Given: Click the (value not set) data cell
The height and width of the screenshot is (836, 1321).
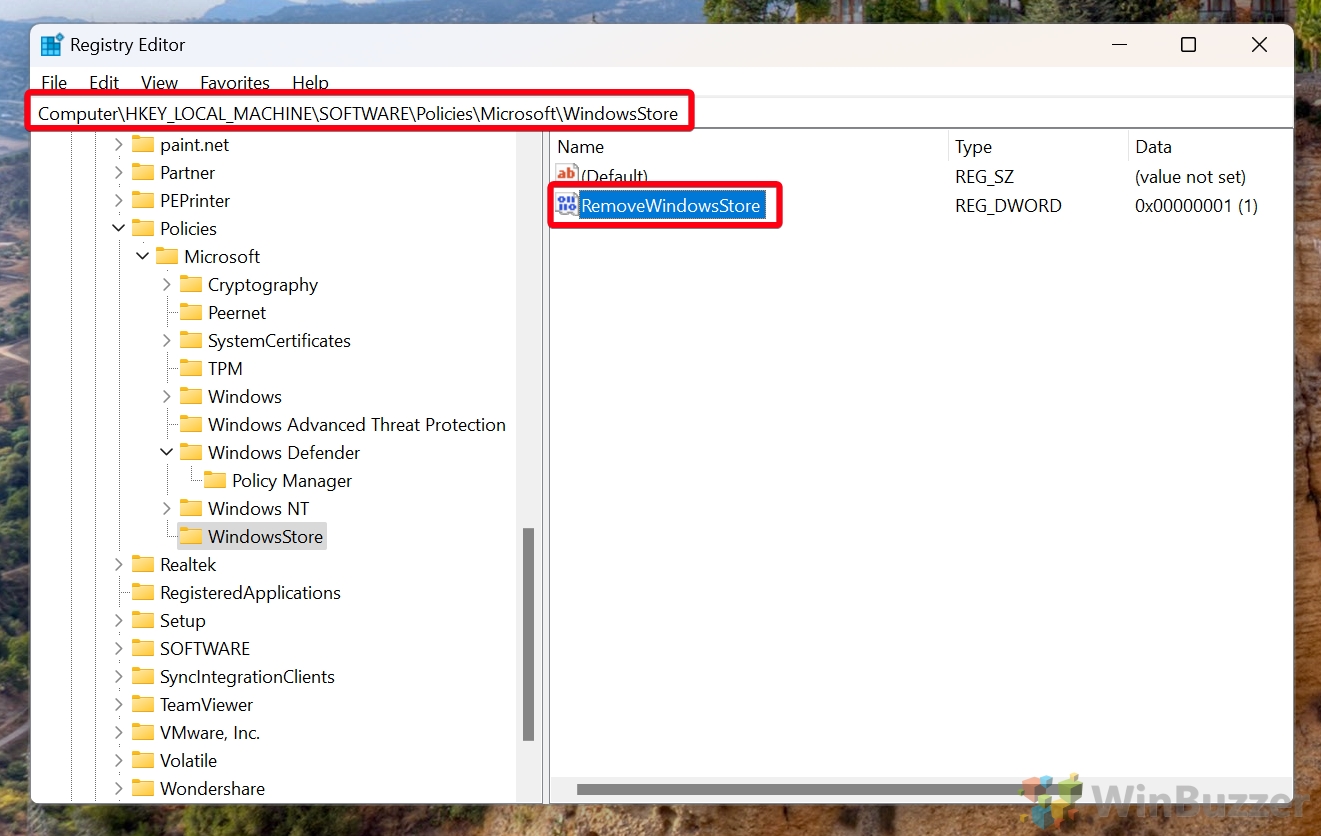Looking at the screenshot, I should (x=1190, y=177).
